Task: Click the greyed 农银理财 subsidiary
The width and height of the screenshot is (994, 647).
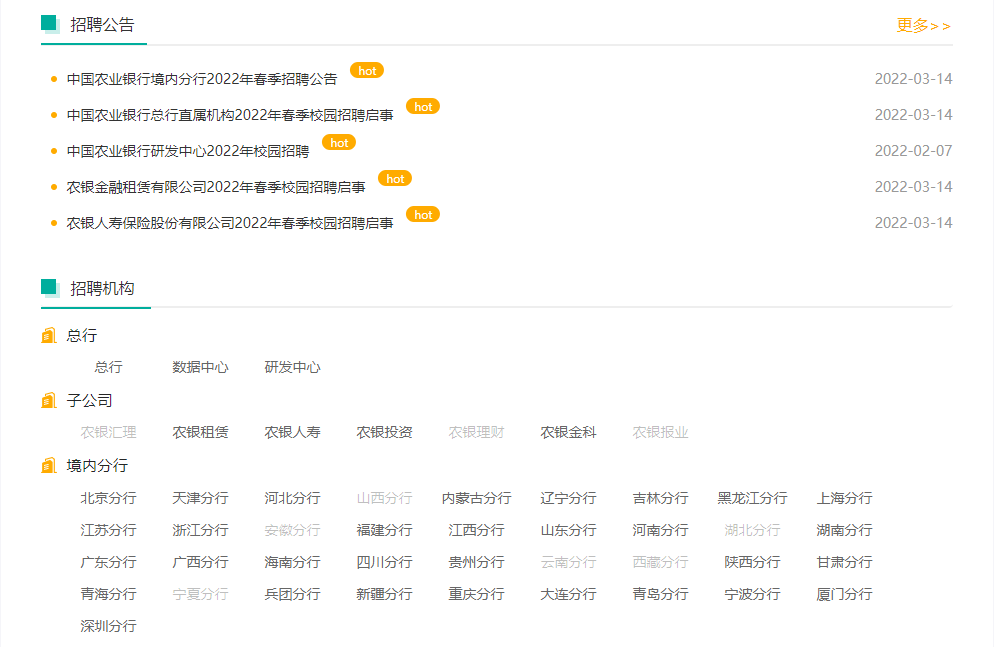Action: tap(476, 433)
